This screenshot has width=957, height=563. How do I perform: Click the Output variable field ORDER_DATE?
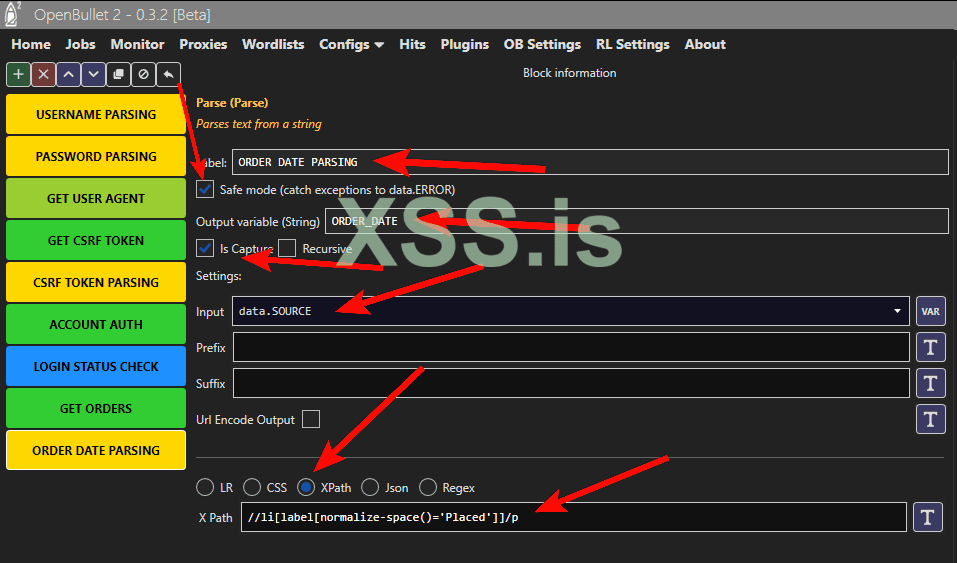click(x=637, y=221)
